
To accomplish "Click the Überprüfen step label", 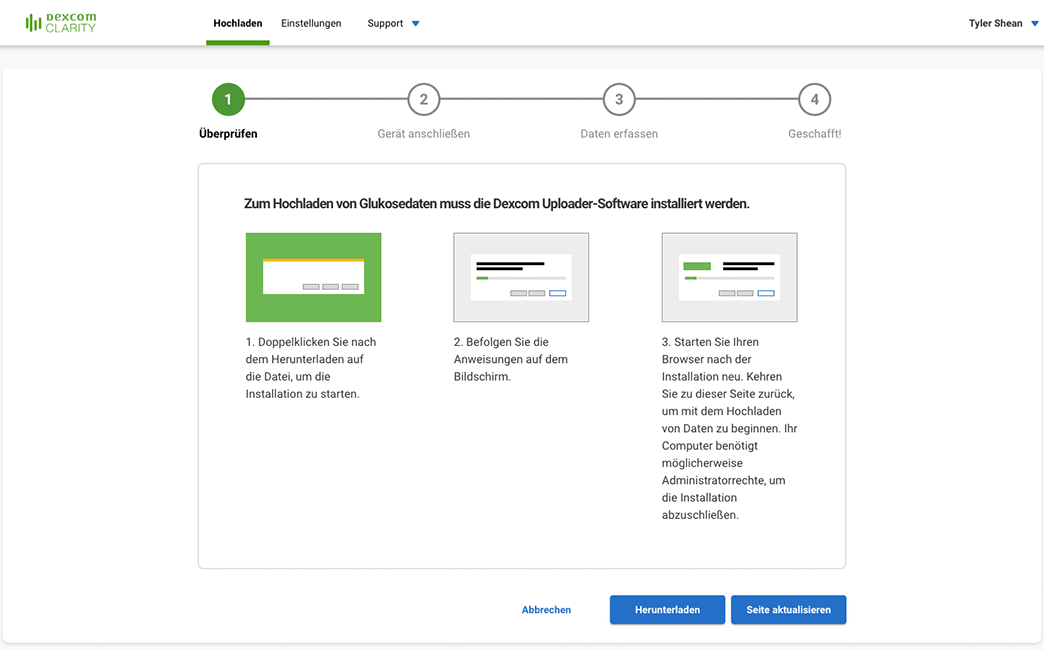I will [x=228, y=134].
